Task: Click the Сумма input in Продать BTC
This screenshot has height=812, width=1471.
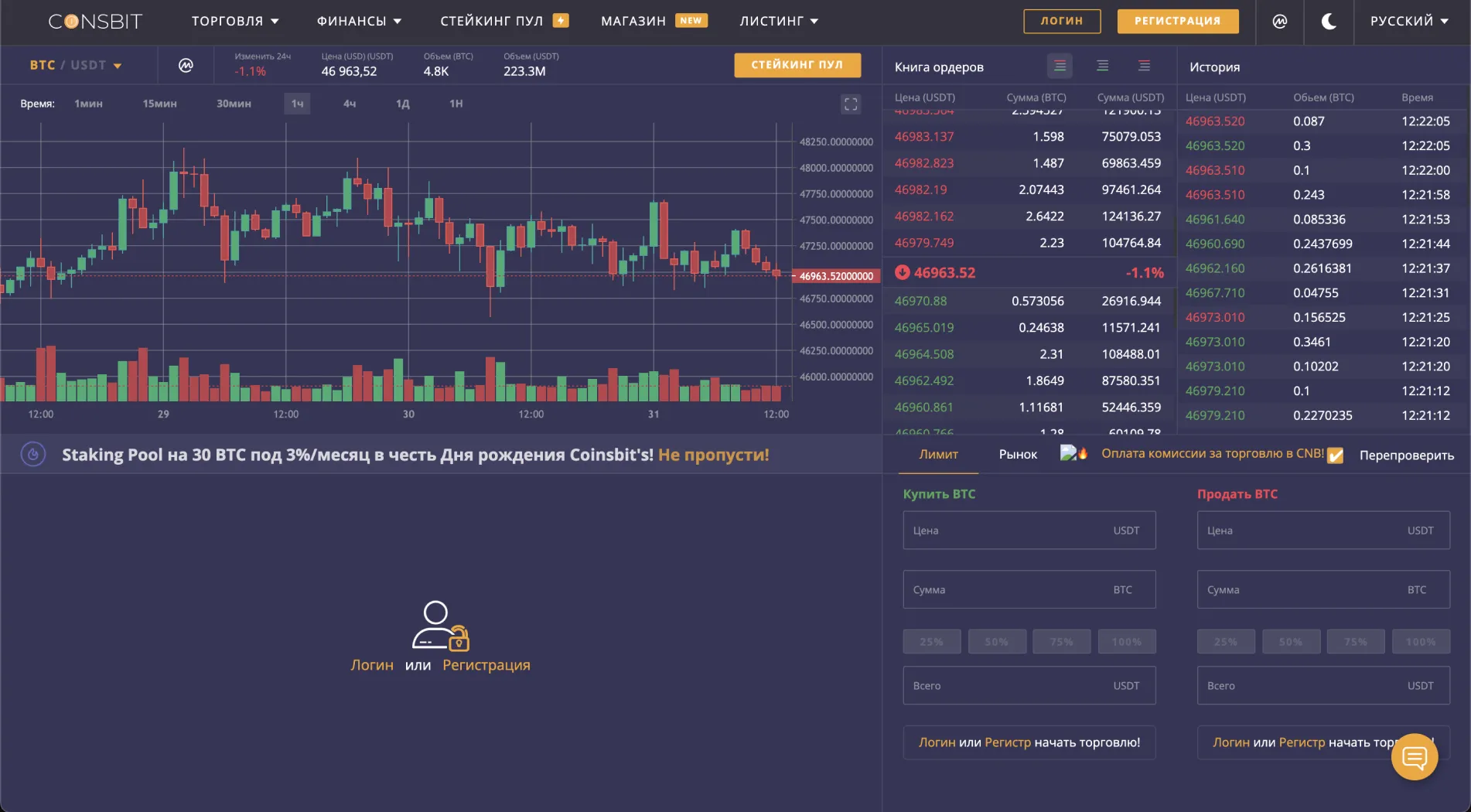Action: coord(1323,590)
